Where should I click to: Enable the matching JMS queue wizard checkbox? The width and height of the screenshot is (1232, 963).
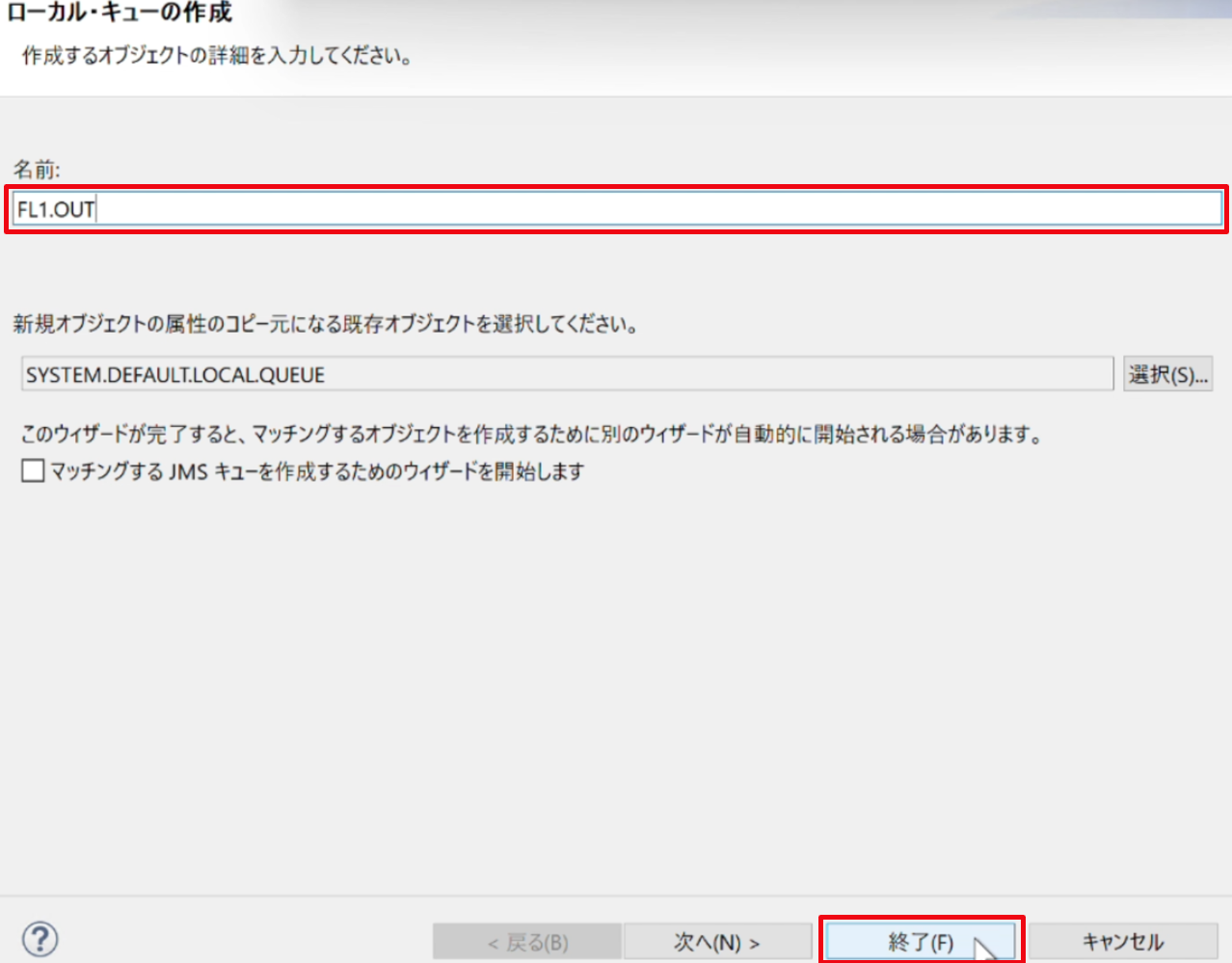click(33, 470)
